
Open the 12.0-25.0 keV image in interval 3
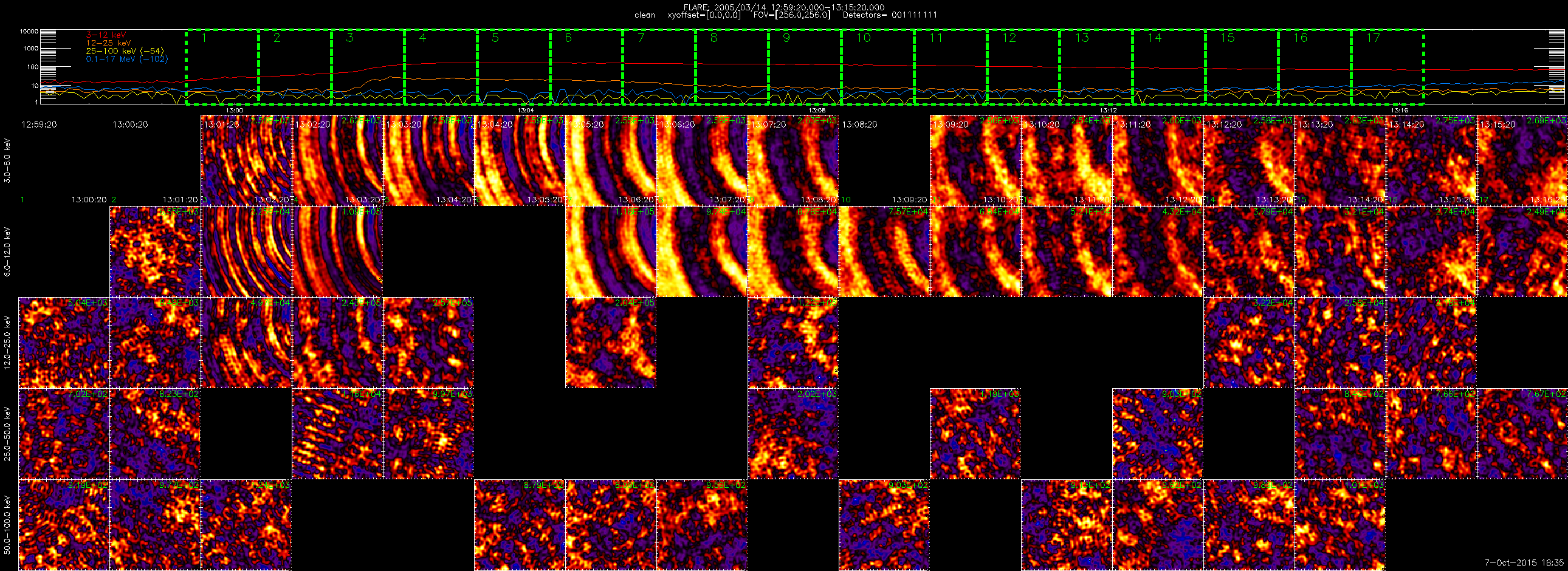[x=247, y=343]
